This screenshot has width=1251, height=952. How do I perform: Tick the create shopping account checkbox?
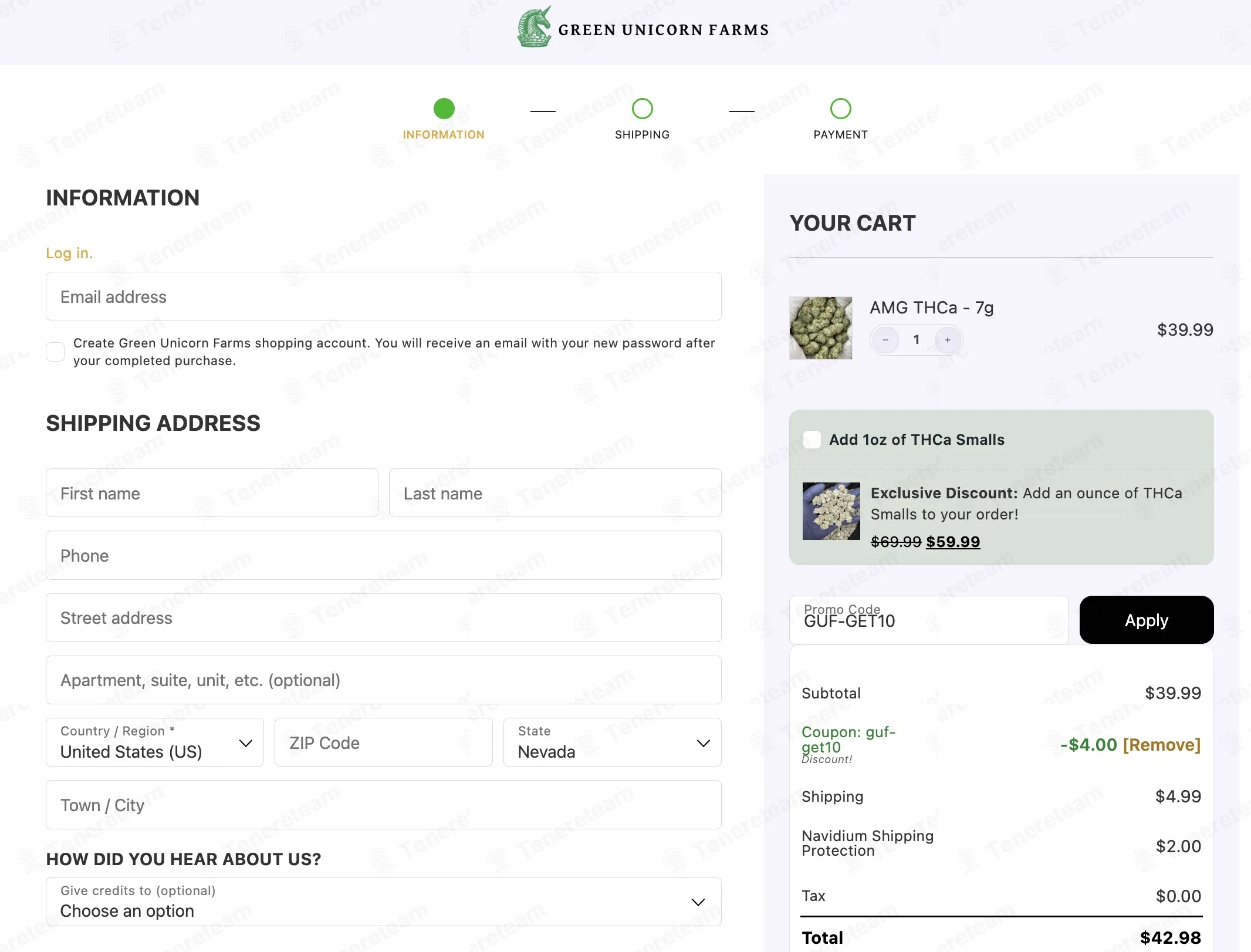[55, 352]
